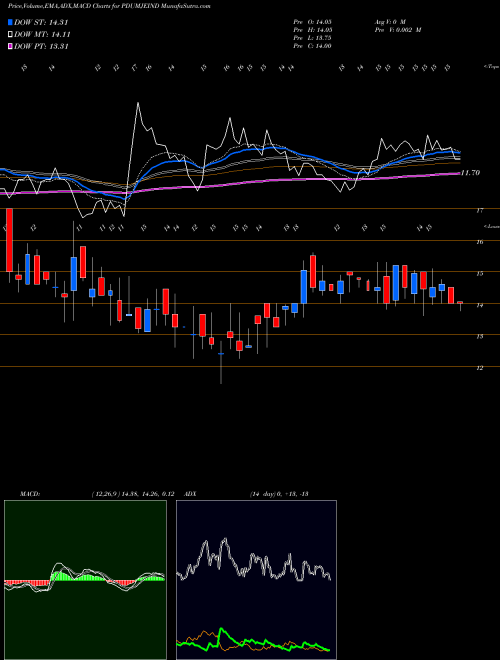The image size is (500, 660).
Task: Click the 13 price axis label
Action: point(480,336)
